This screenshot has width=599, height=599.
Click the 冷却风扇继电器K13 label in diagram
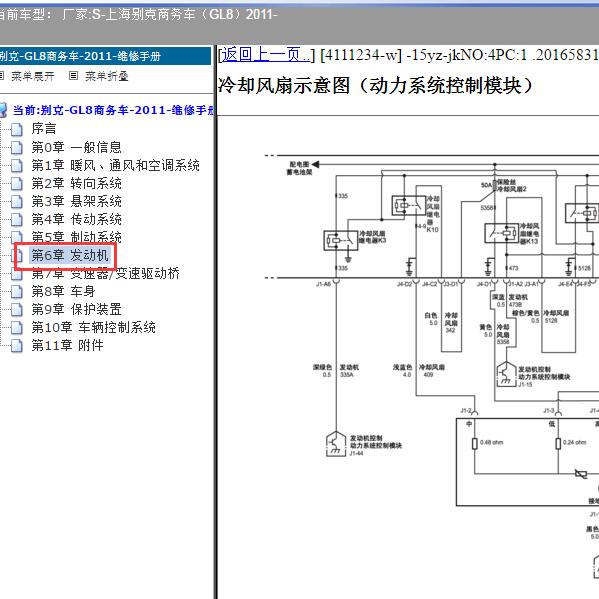[x=529, y=234]
